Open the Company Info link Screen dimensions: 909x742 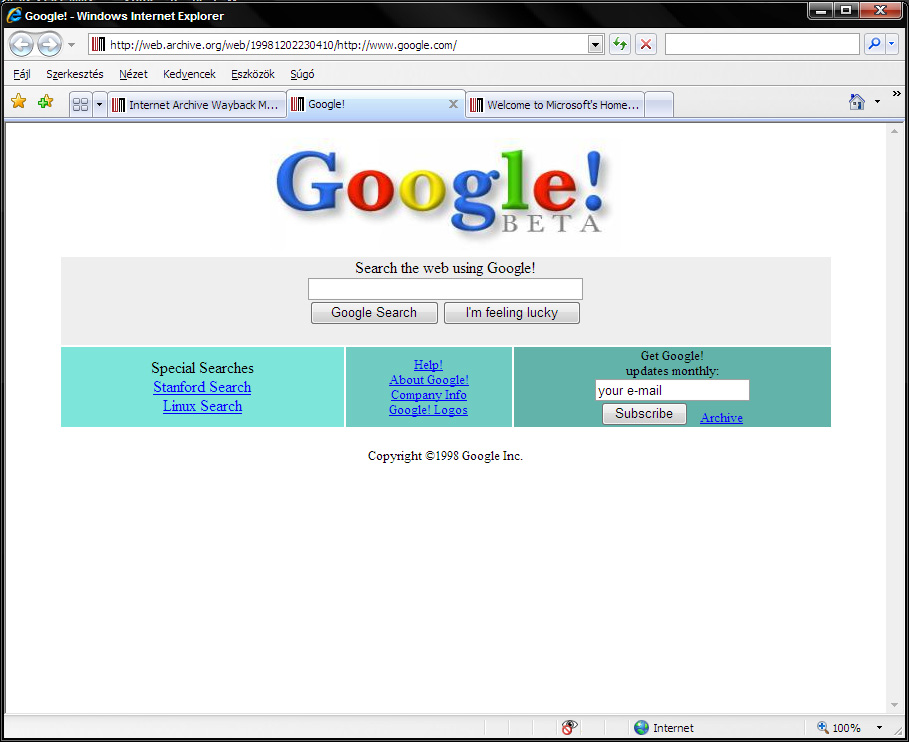[x=428, y=395]
